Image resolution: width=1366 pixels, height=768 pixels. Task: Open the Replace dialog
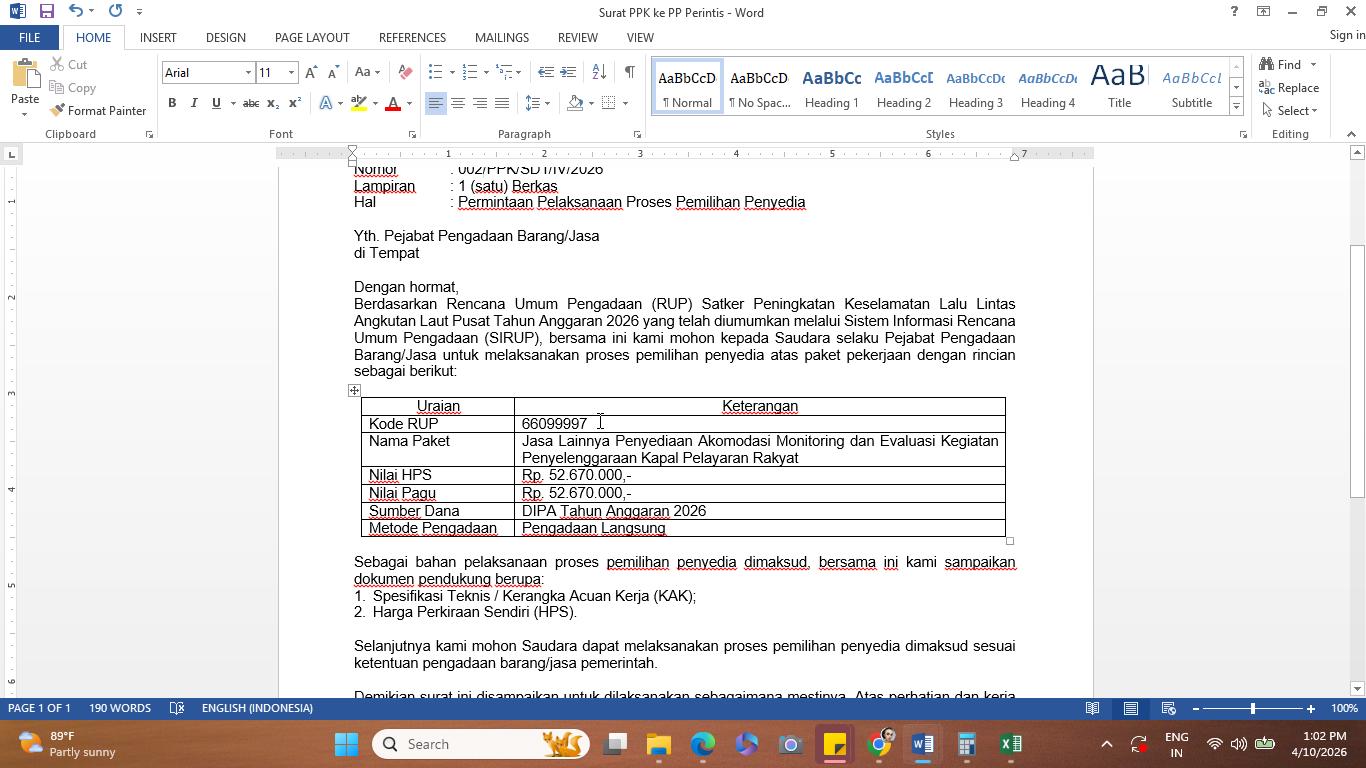[1290, 88]
